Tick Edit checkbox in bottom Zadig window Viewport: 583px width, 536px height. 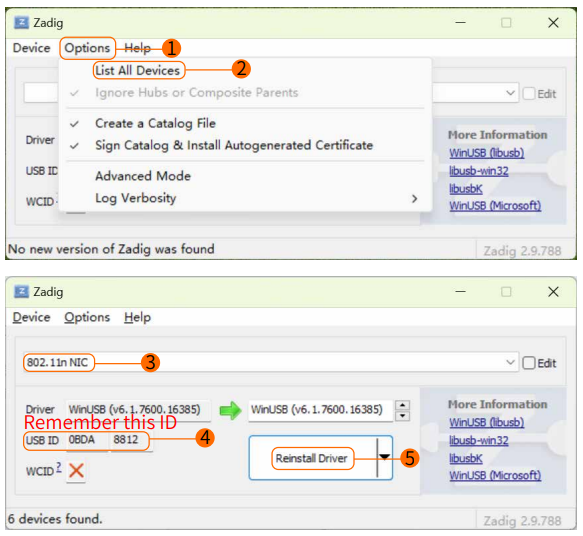click(x=529, y=363)
